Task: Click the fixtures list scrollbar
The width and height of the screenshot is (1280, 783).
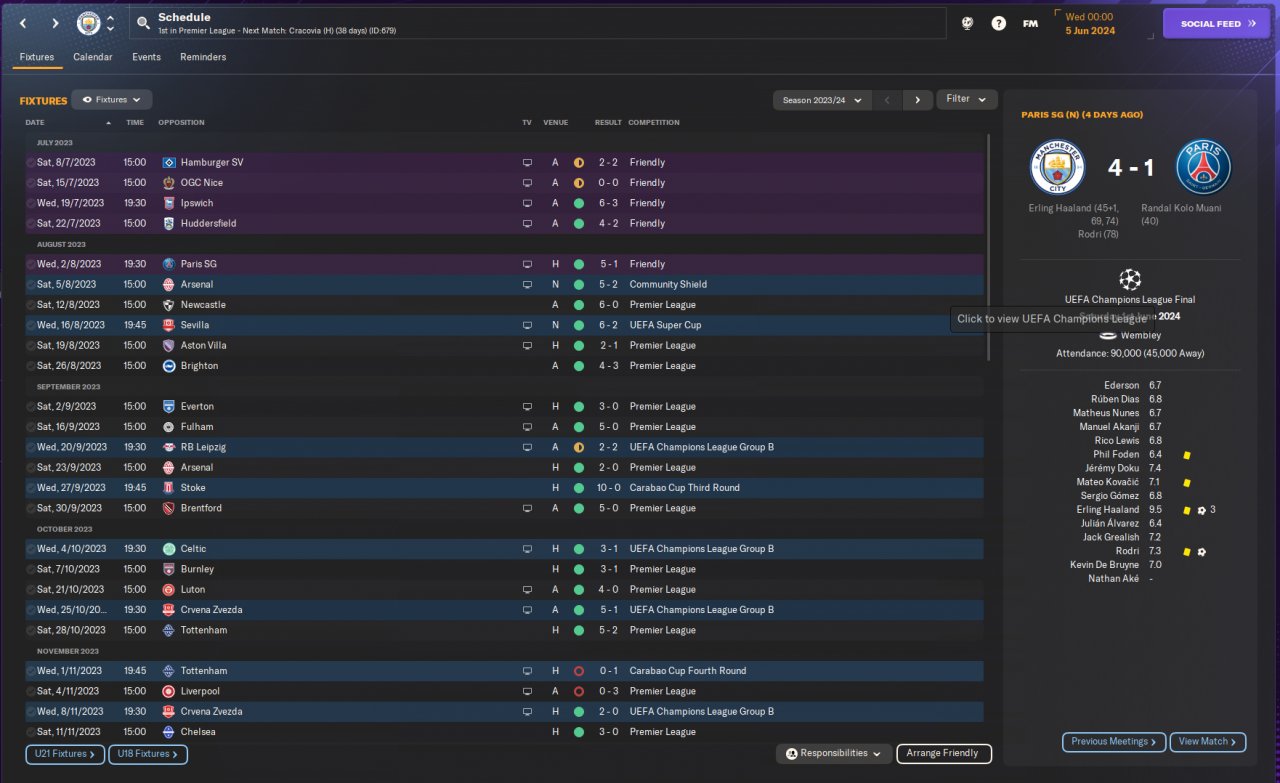Action: 988,248
